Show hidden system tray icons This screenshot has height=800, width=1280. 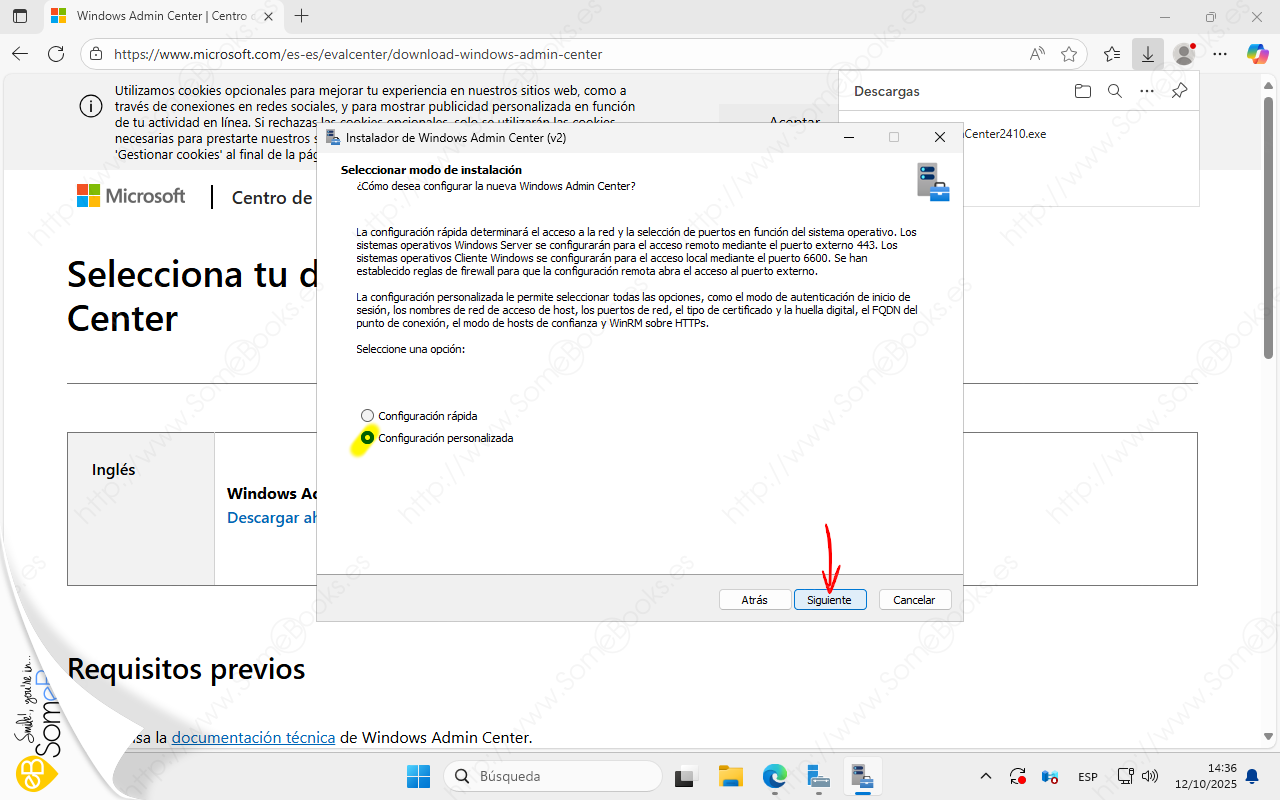pyautogui.click(x=986, y=776)
